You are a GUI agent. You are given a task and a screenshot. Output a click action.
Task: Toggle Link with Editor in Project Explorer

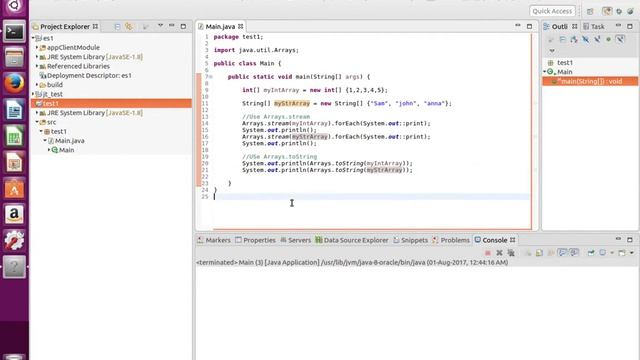point(129,27)
